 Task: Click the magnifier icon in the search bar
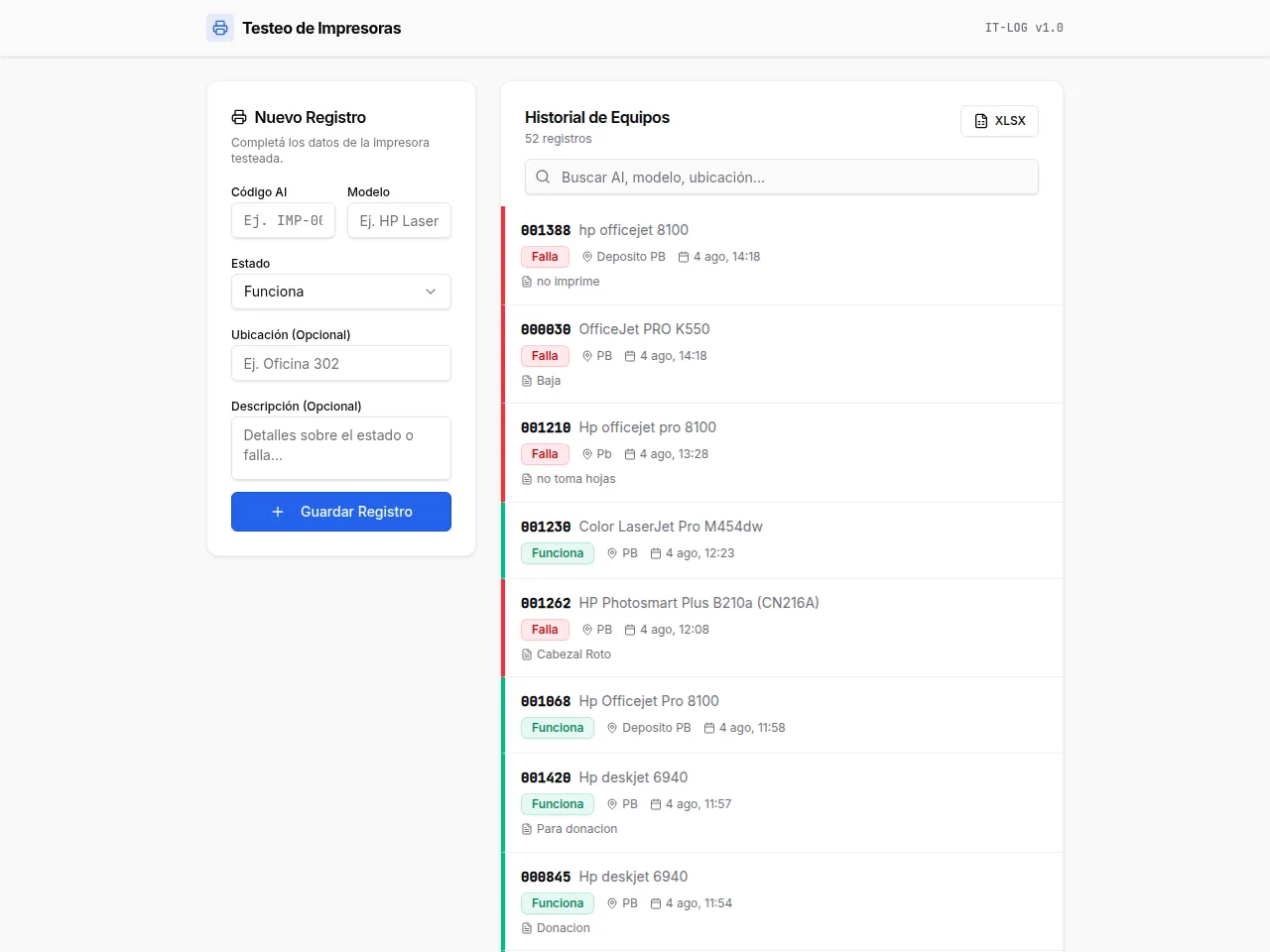tap(543, 178)
